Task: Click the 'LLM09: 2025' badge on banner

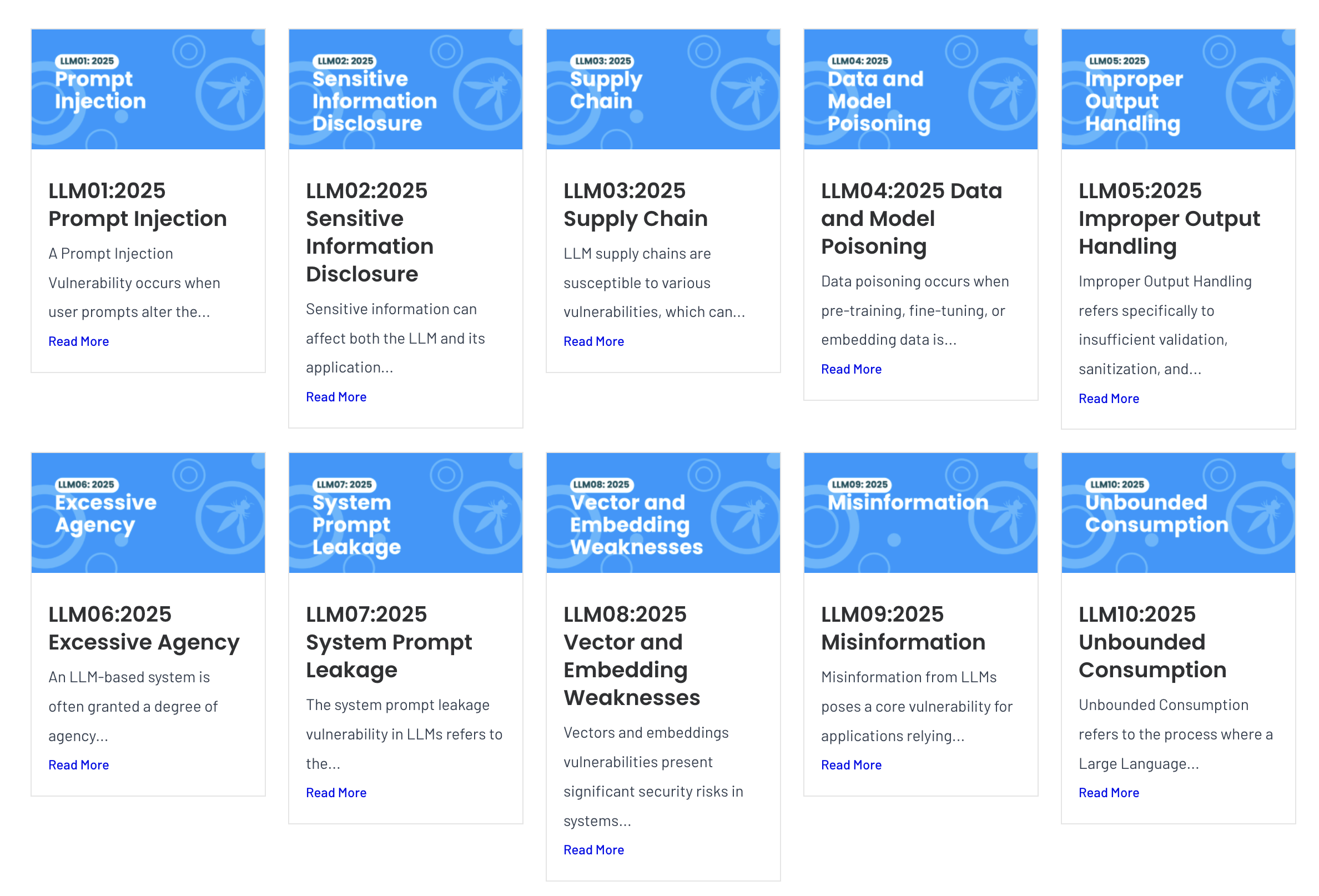Action: pyautogui.click(x=860, y=484)
